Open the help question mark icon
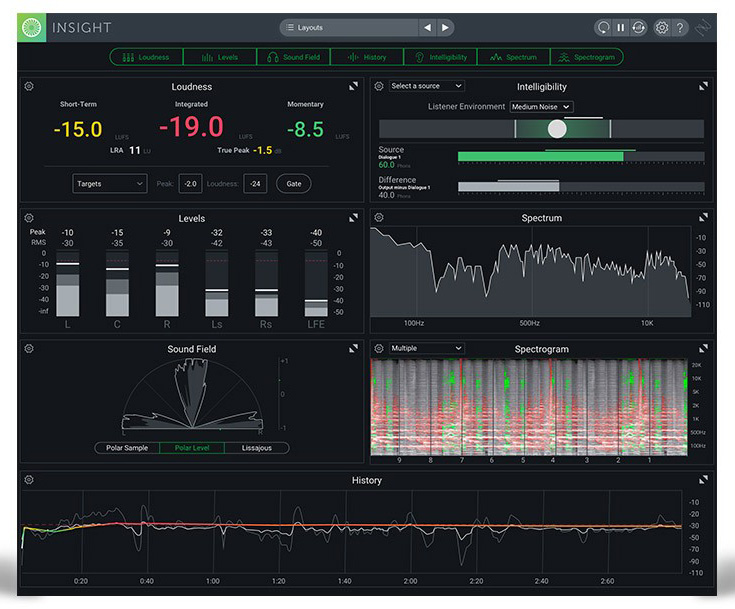Image resolution: width=735 pixels, height=609 pixels. click(x=680, y=28)
